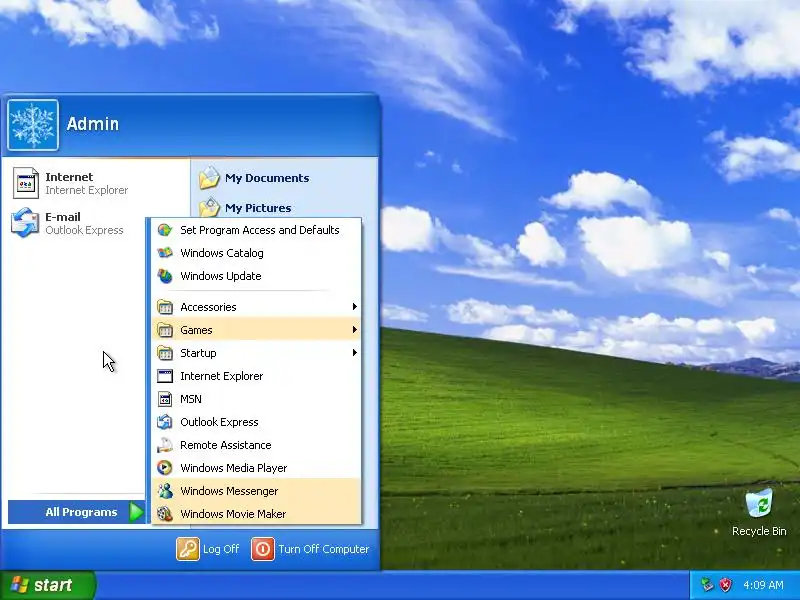The height and width of the screenshot is (600, 800).
Task: Click the Internet Explorer icon in All Programs
Action: pos(164,376)
